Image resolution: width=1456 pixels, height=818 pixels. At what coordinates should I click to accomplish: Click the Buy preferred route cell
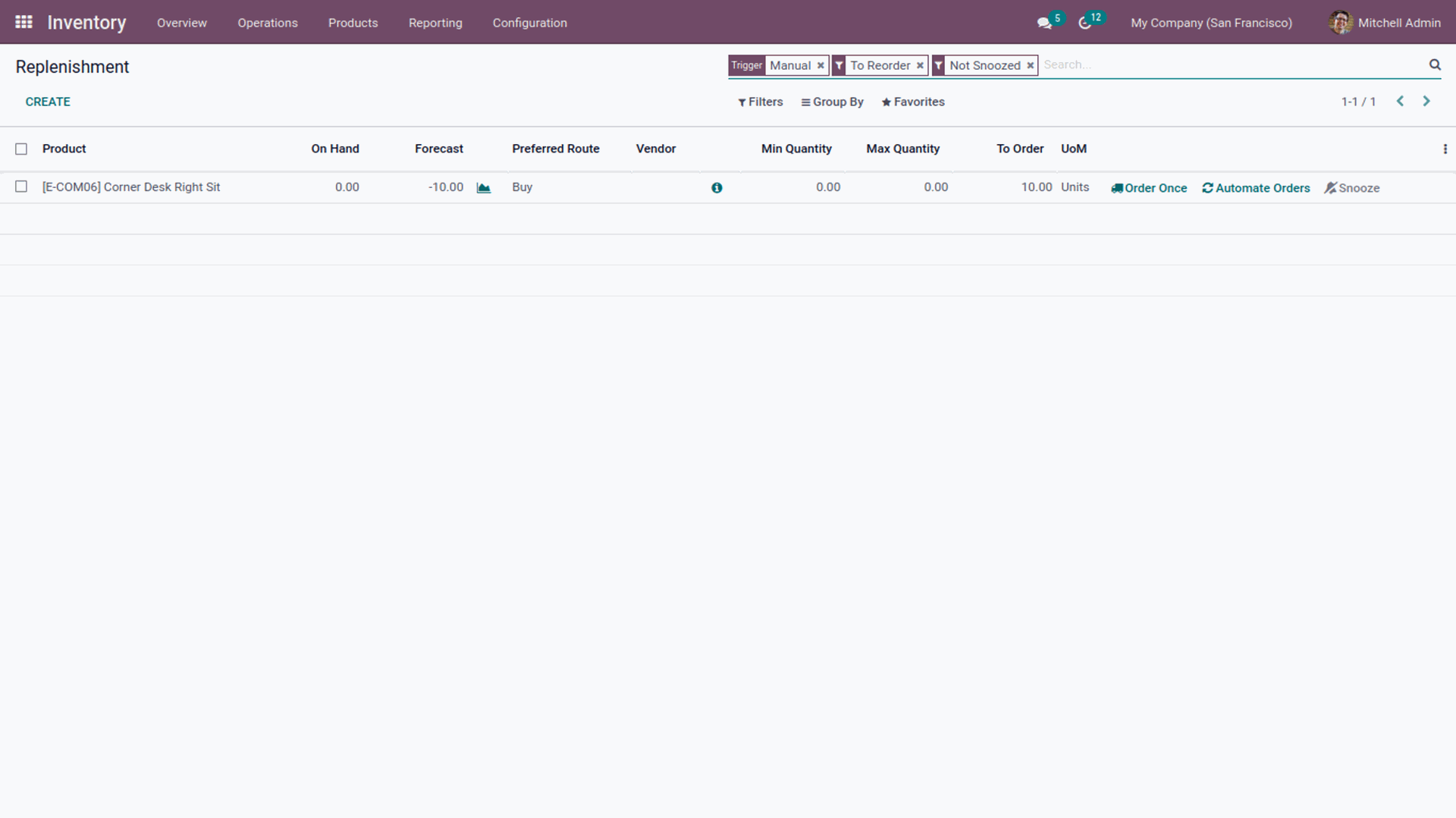pyautogui.click(x=522, y=187)
